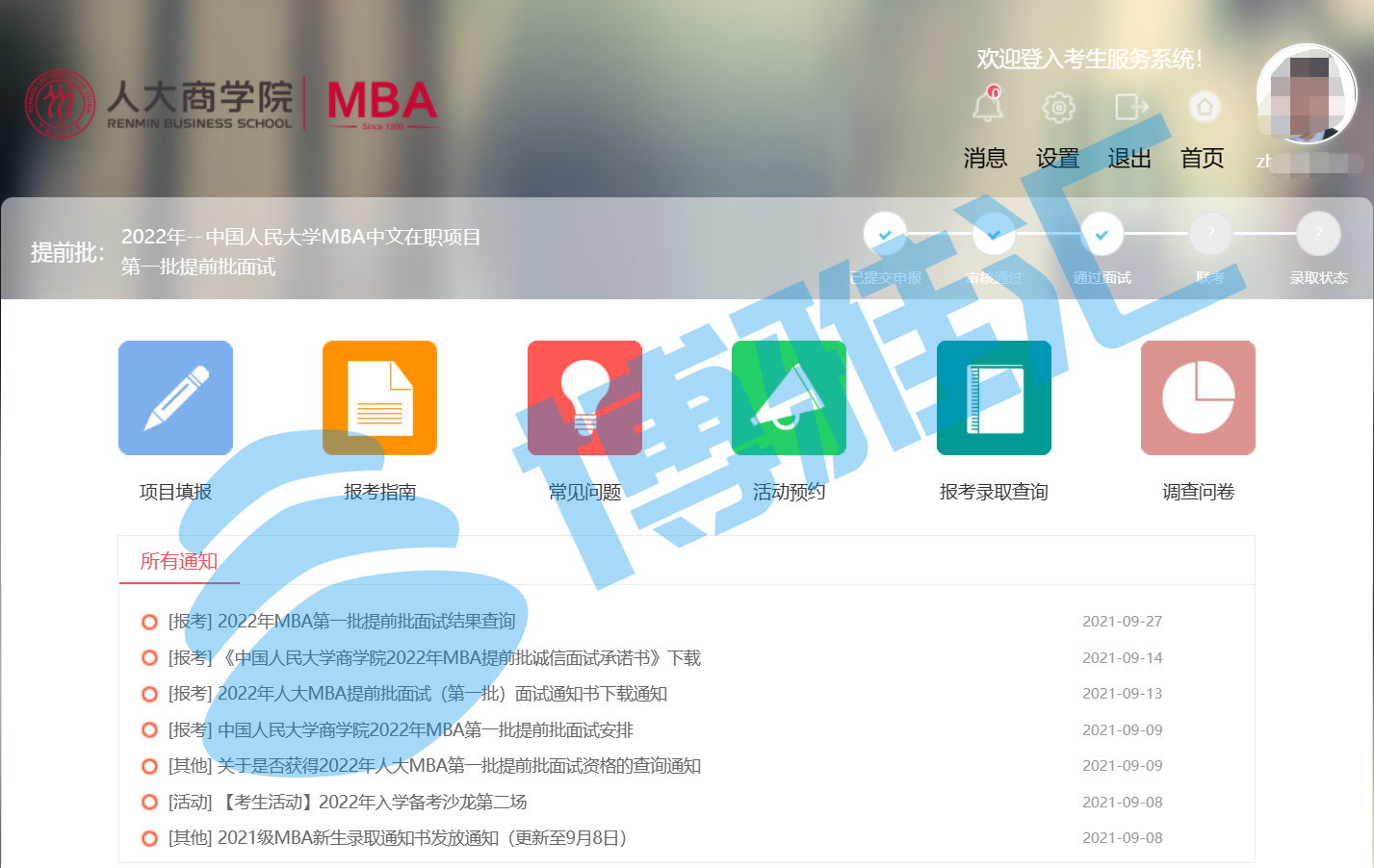Click the 常见问题 caption text
This screenshot has height=868, width=1374.
(x=584, y=492)
